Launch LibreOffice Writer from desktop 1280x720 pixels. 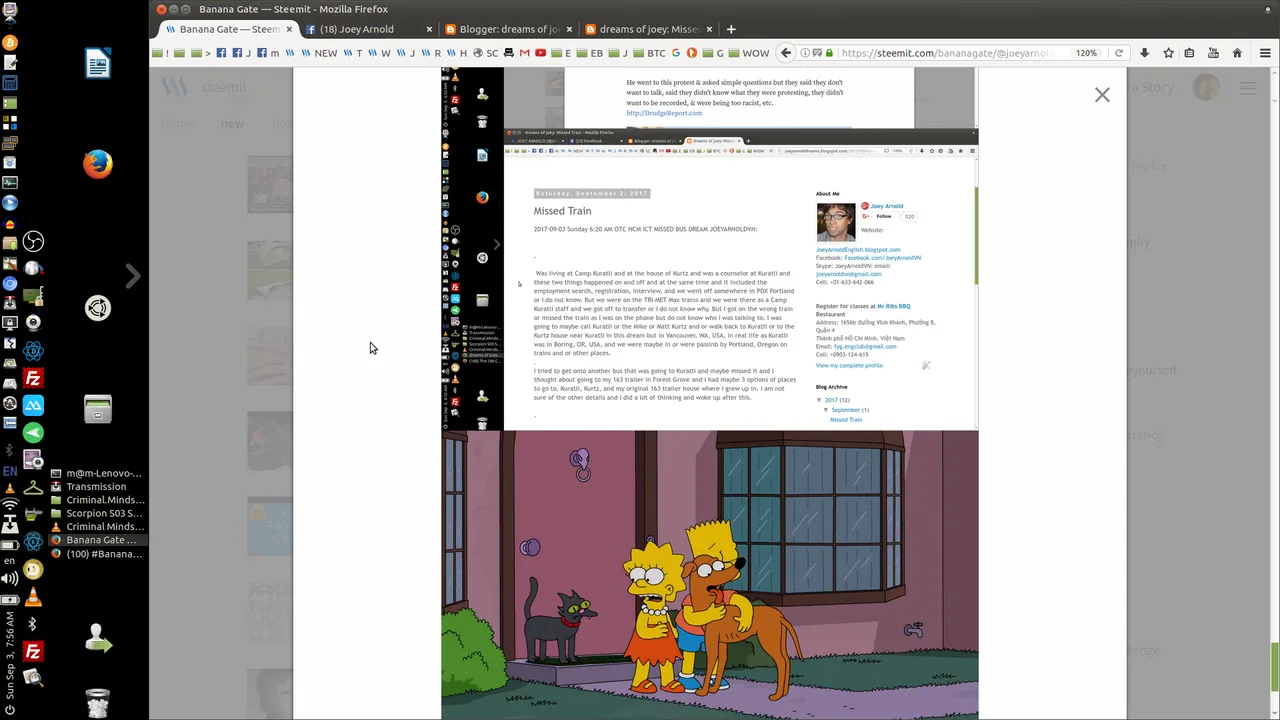[x=98, y=65]
